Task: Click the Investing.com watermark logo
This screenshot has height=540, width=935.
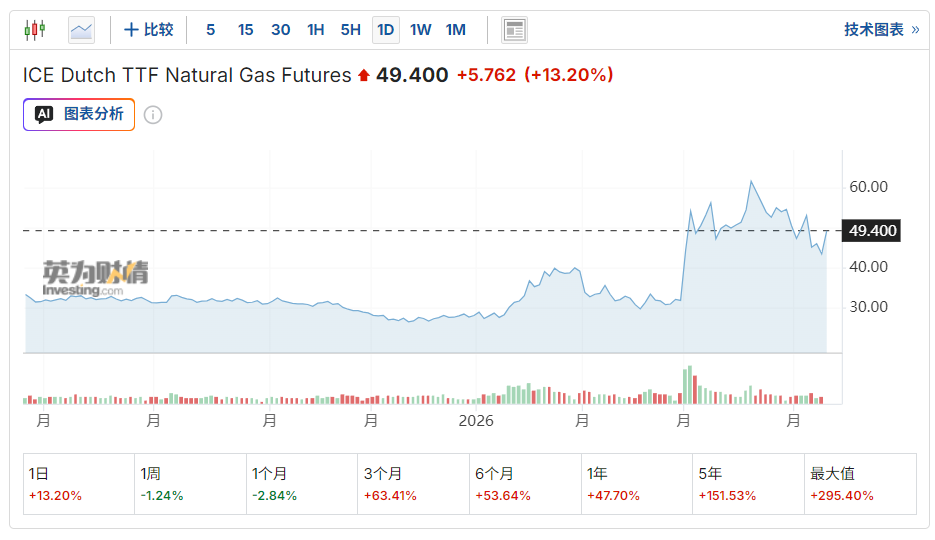Action: [x=95, y=278]
